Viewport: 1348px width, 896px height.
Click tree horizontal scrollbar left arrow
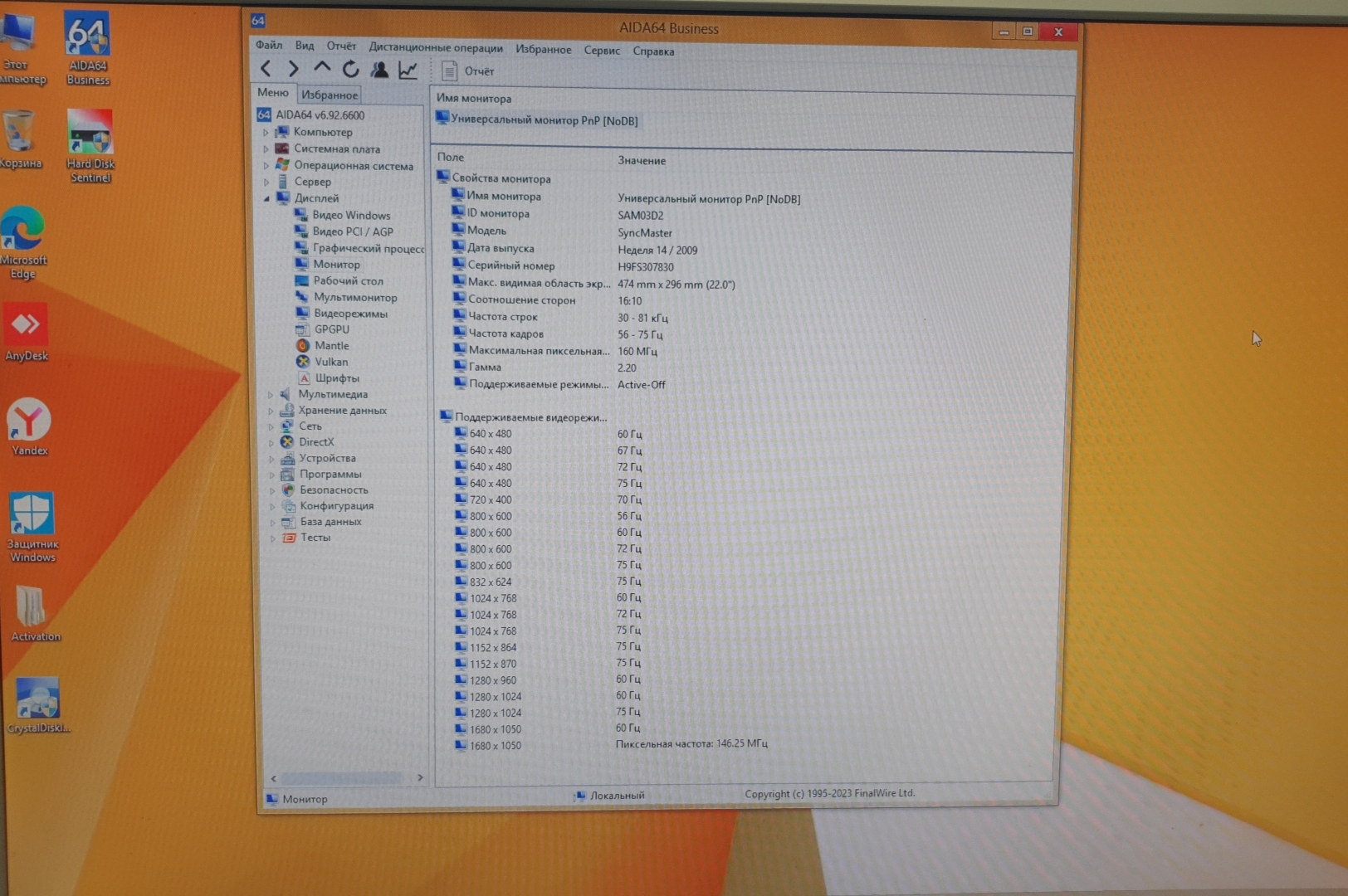point(274,778)
